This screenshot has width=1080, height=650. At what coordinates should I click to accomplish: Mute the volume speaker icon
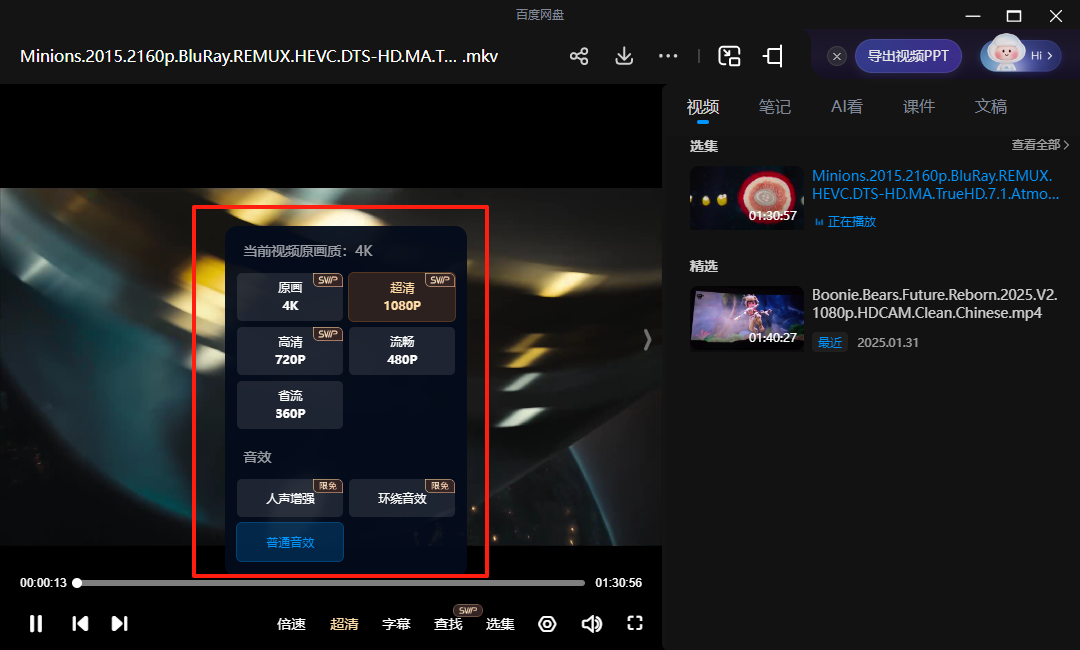(592, 624)
